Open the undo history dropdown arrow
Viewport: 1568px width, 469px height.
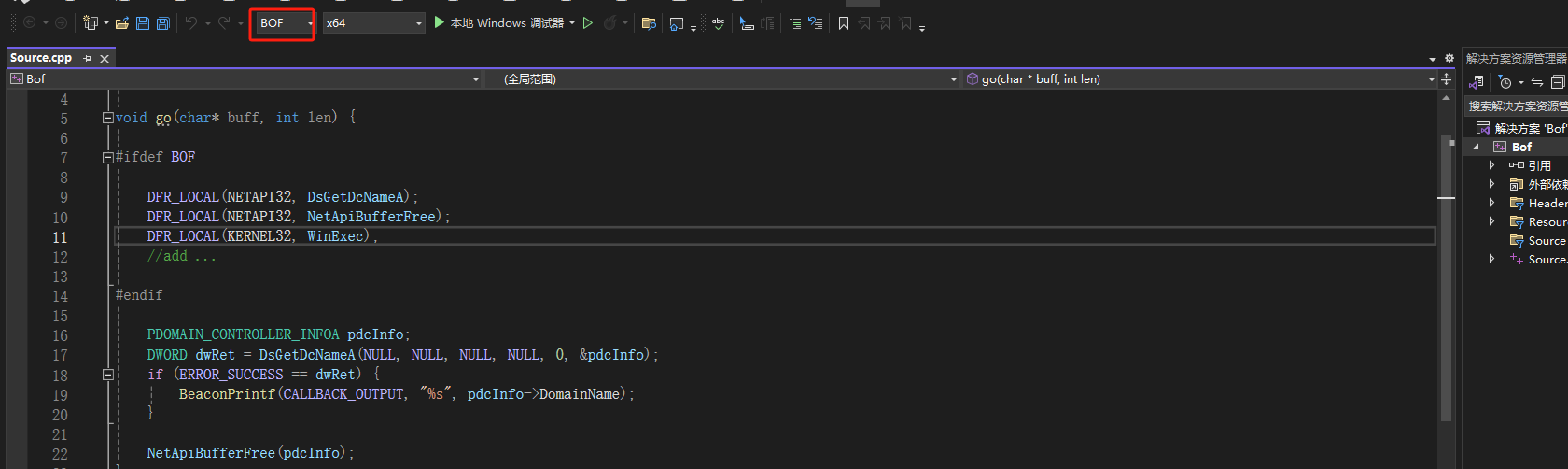[x=207, y=23]
